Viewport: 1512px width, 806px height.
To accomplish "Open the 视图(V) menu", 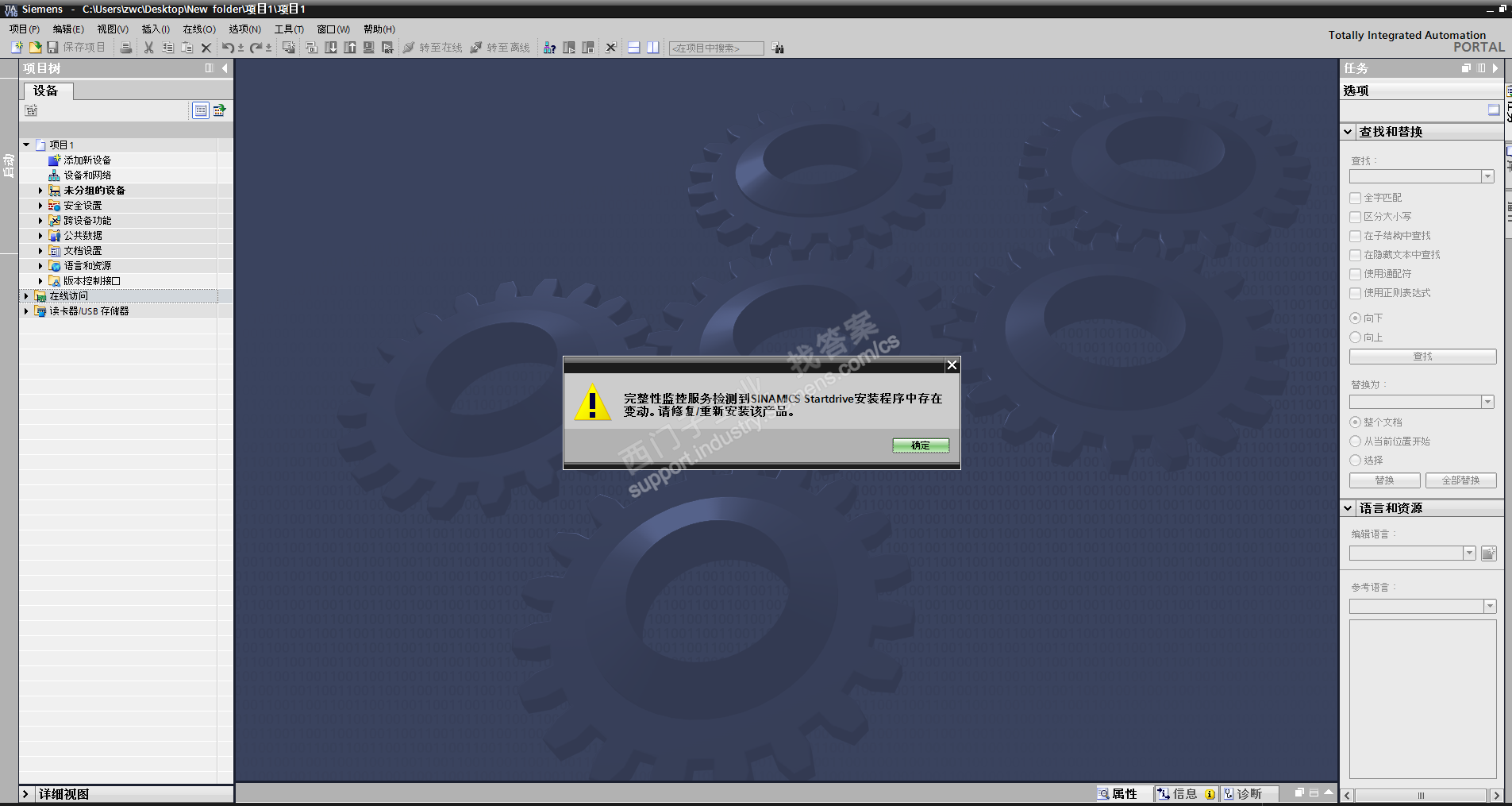I will coord(113,29).
